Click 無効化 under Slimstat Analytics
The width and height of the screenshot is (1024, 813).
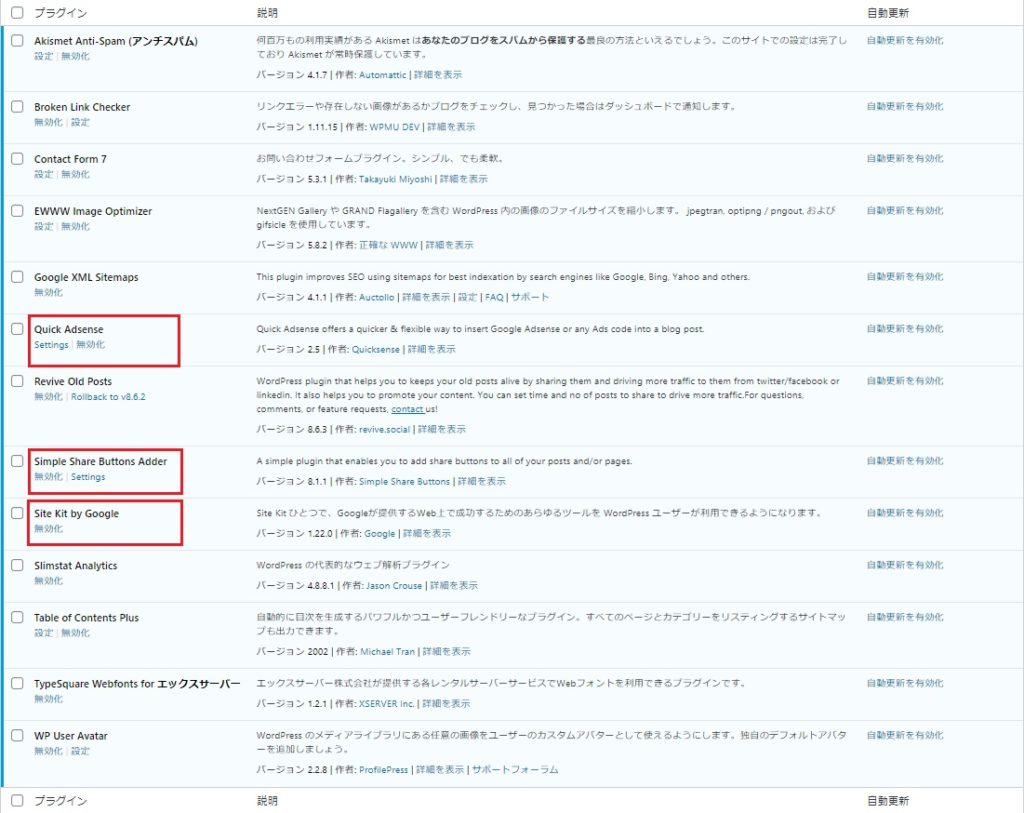coord(48,581)
